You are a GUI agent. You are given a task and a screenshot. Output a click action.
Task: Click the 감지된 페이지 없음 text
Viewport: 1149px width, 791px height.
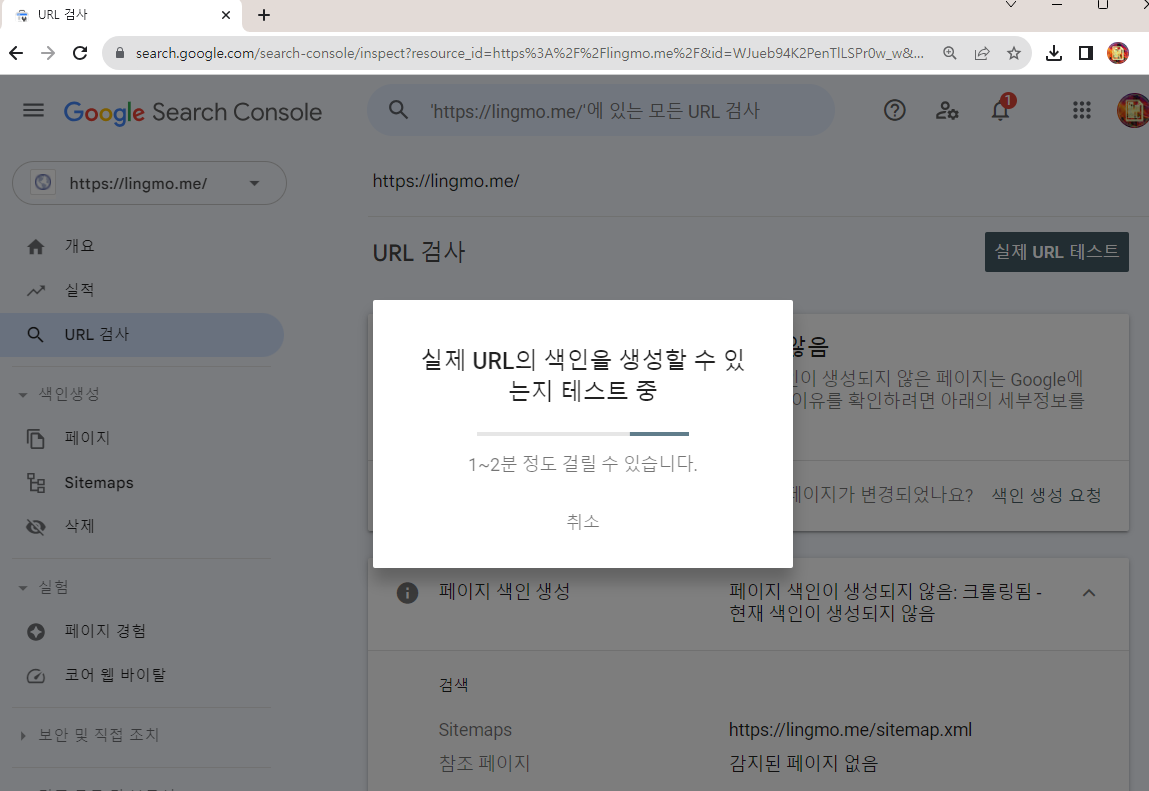click(803, 764)
